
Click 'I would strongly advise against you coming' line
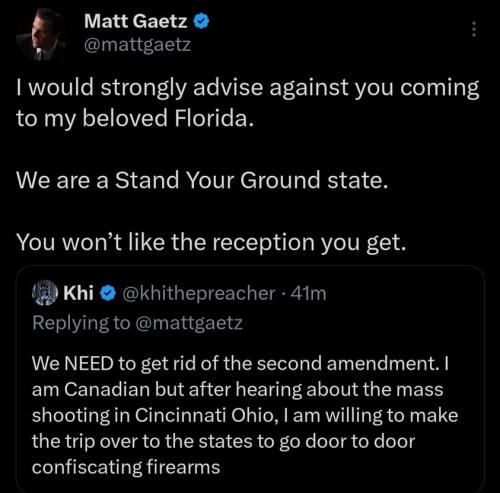click(248, 89)
